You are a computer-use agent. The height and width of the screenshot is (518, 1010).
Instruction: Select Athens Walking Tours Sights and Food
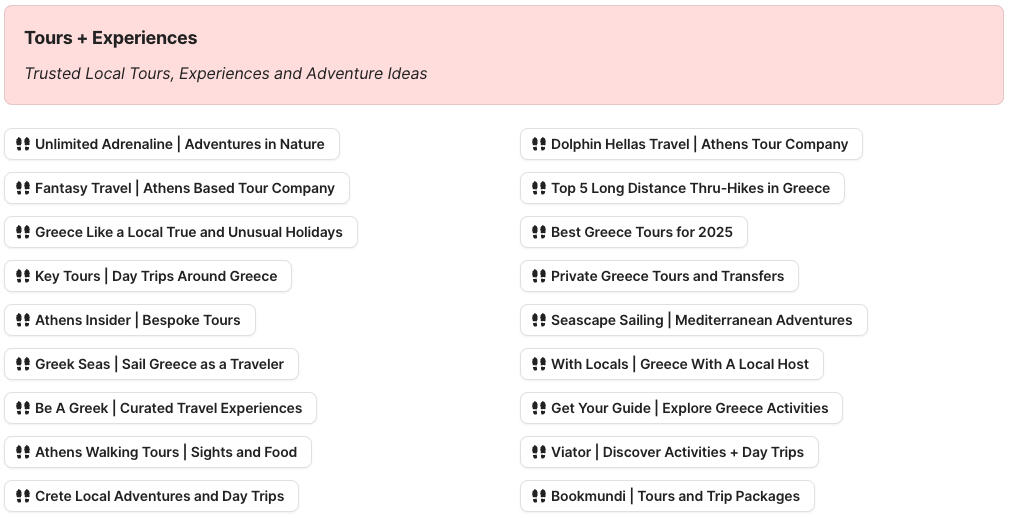tap(165, 452)
